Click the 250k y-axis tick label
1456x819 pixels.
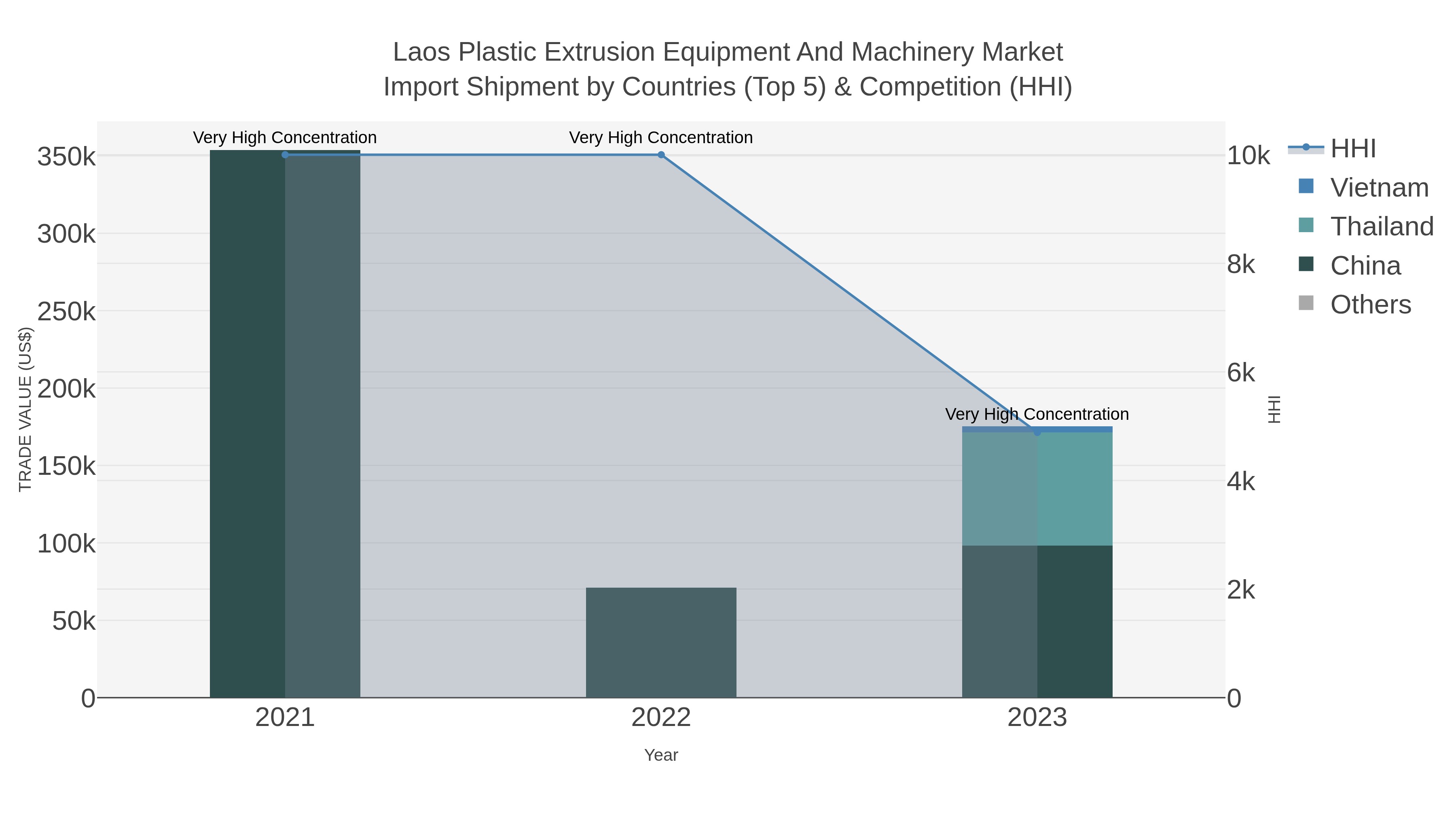(x=66, y=311)
